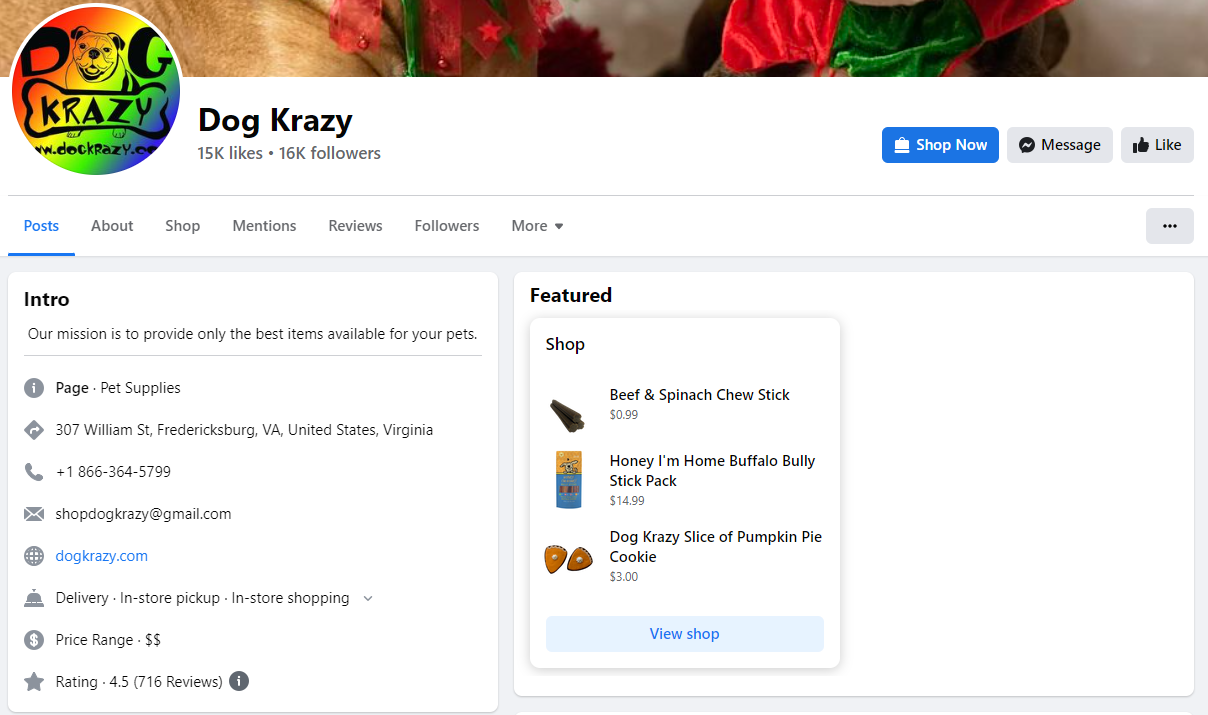1208x715 pixels.
Task: Click the thumbs-up icon on the Like button
Action: (x=1141, y=144)
